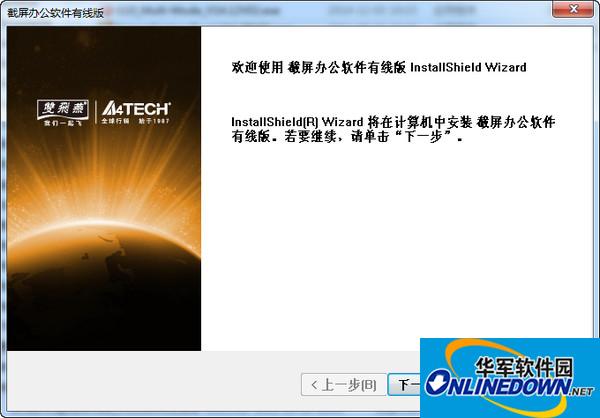Click the disabled 上一步(B) back button
This screenshot has width=600, height=418.
(x=344, y=385)
